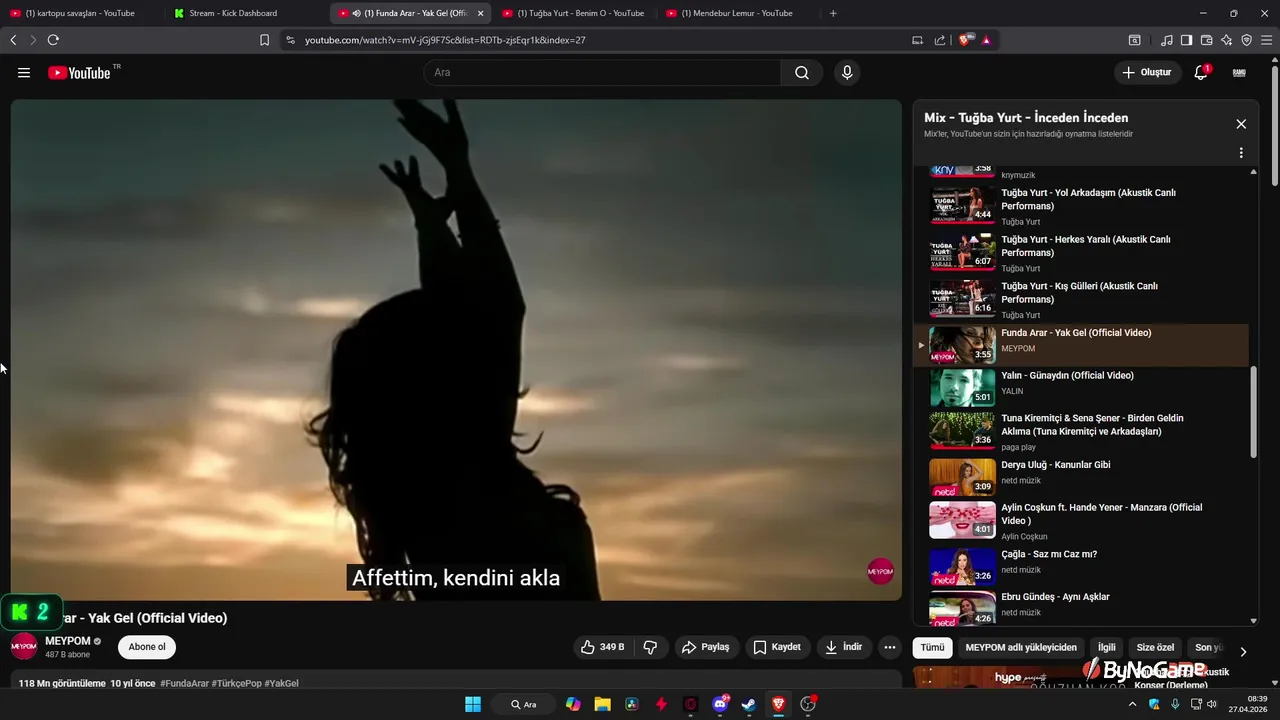The image size is (1280, 720).
Task: Download video with İndir button
Action: coord(843,647)
